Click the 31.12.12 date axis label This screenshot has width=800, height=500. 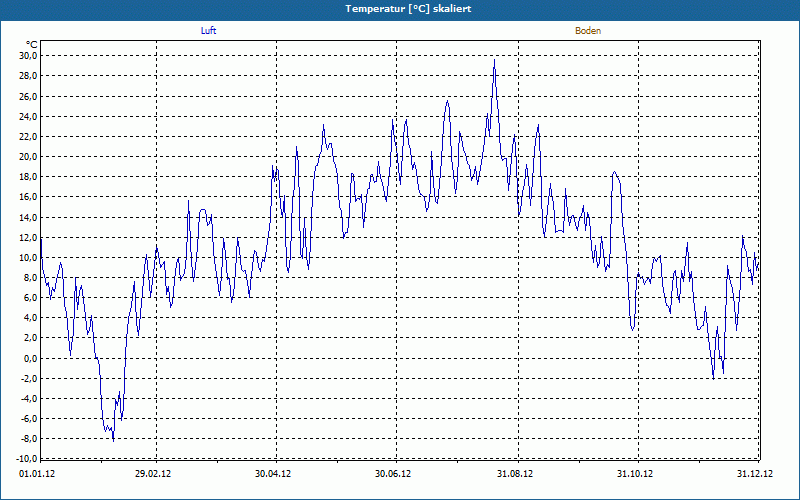coord(755,474)
